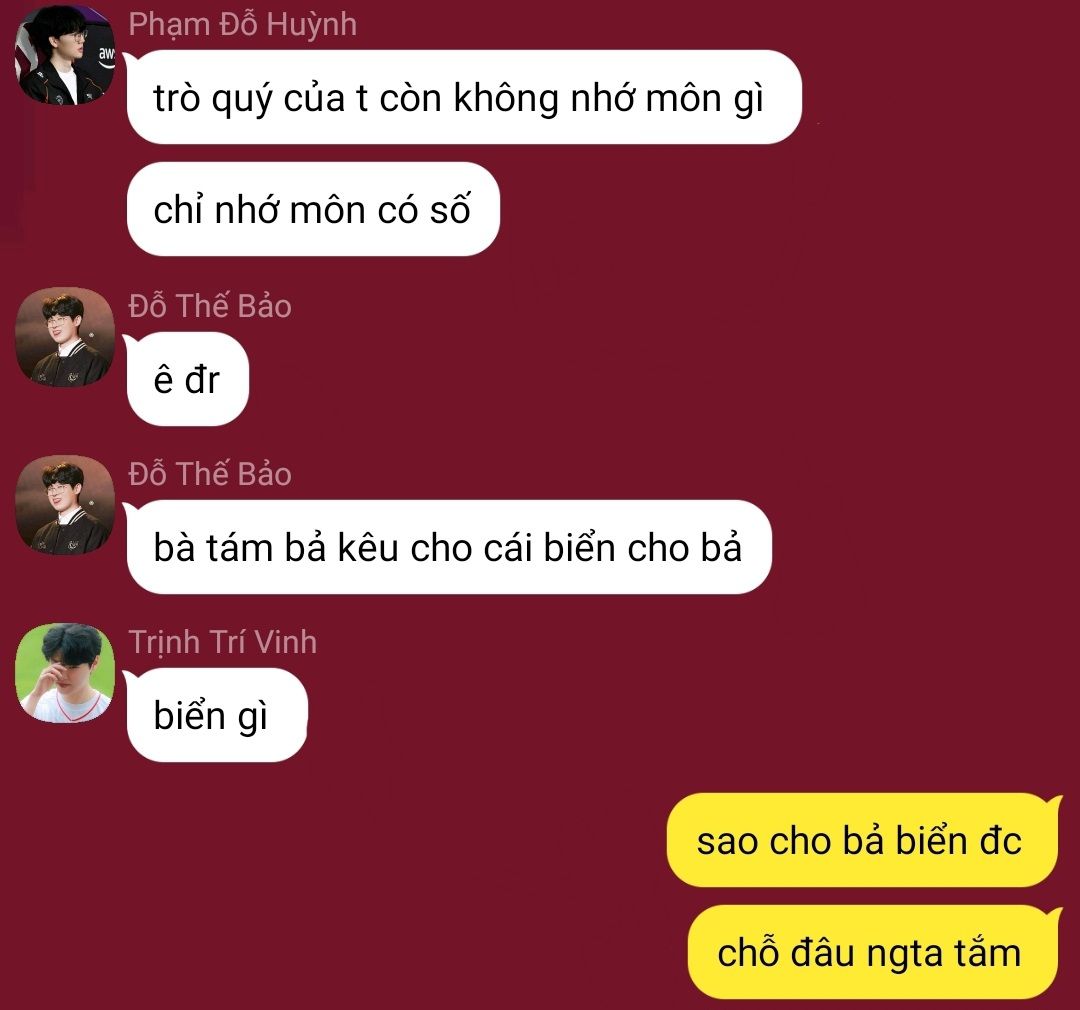The height and width of the screenshot is (1010, 1080).
Task: Select the yellow message 'chỗ đâu ngta tắm'
Action: pos(873,952)
